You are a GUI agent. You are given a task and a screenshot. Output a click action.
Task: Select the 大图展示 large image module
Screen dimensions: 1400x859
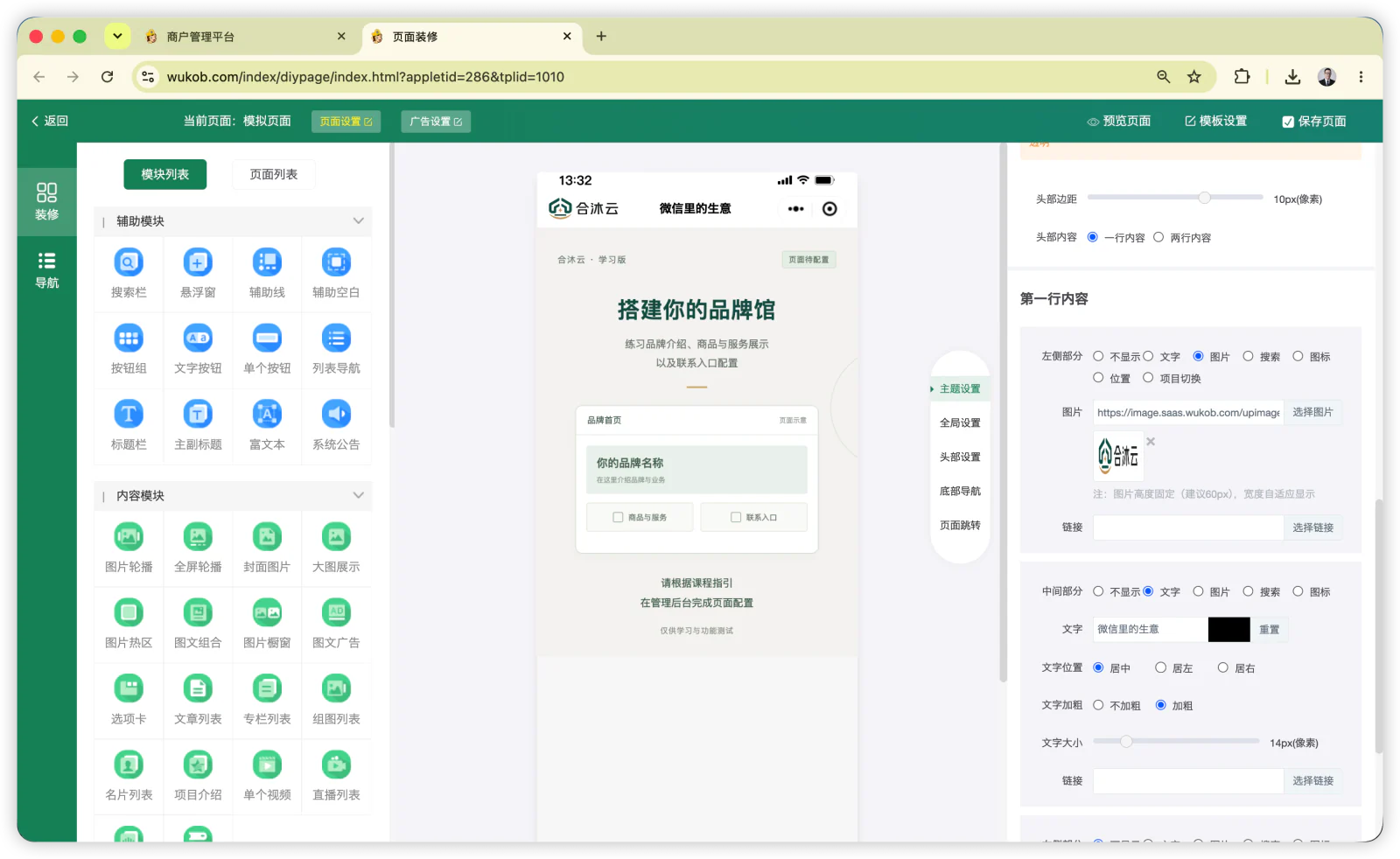[336, 548]
